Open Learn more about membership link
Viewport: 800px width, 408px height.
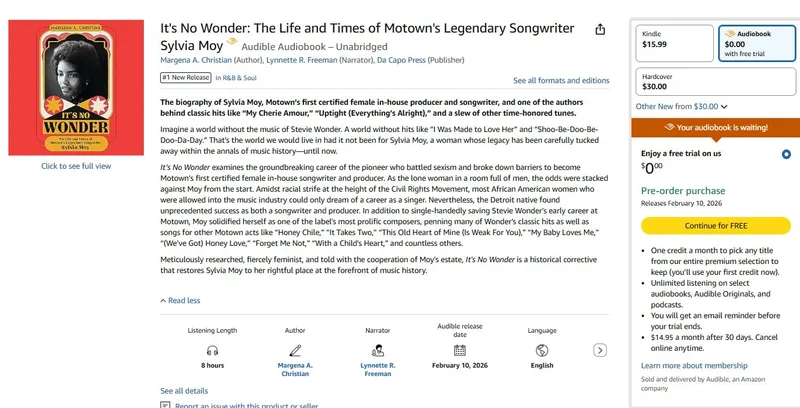(694, 366)
